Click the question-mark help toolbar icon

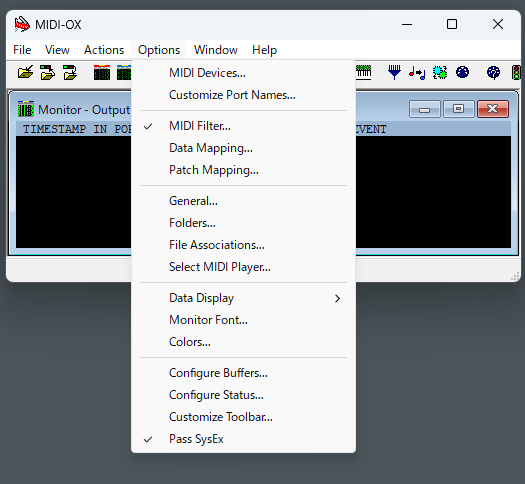[x=493, y=72]
